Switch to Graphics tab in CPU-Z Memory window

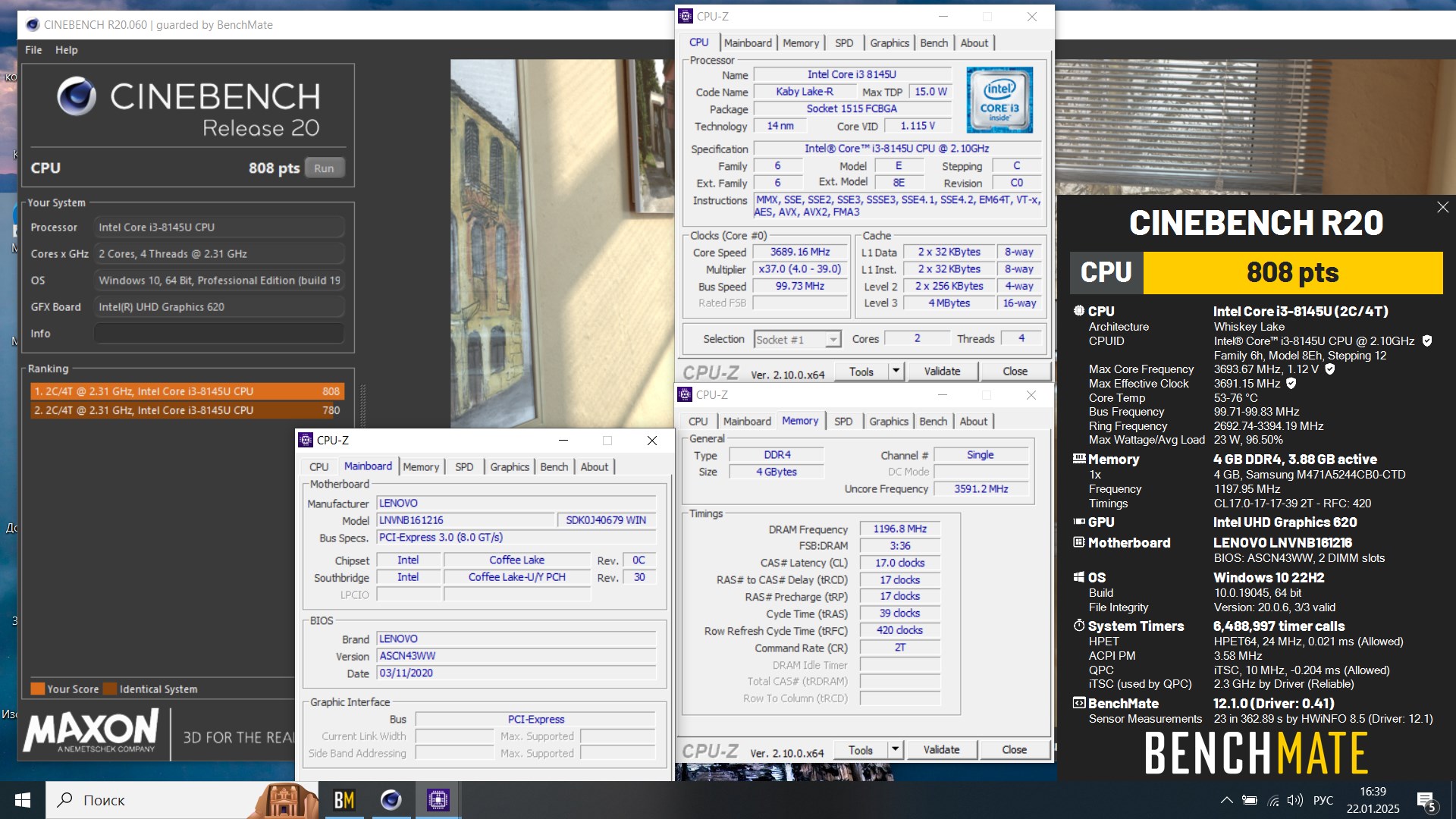[889, 422]
